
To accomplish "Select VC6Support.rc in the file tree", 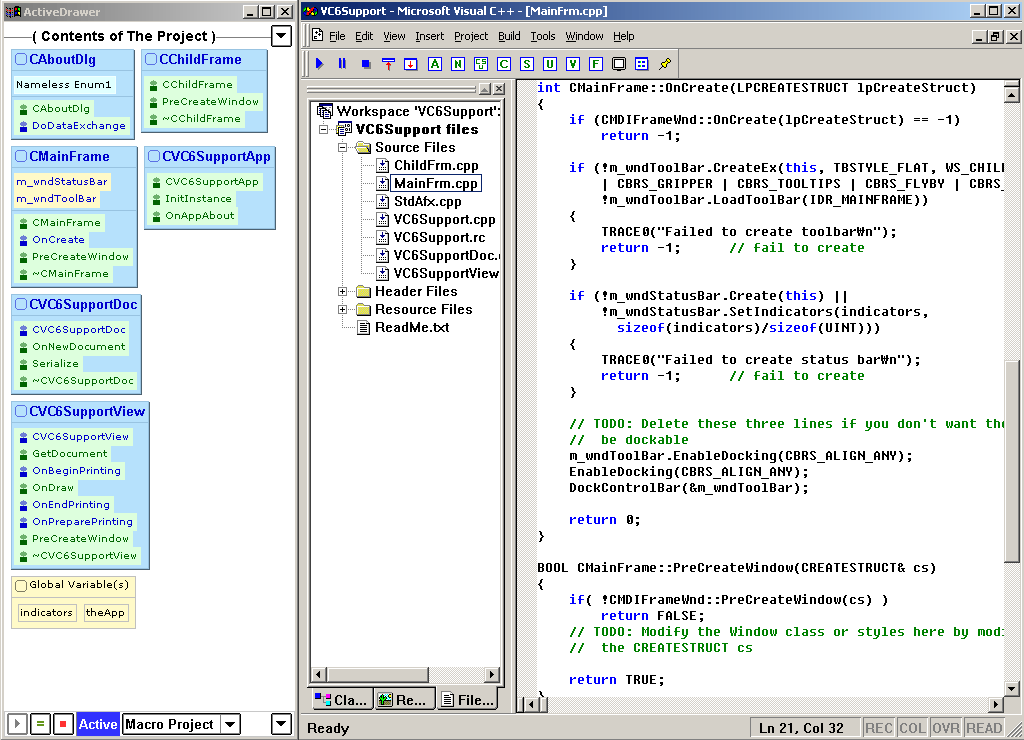I will coord(440,238).
